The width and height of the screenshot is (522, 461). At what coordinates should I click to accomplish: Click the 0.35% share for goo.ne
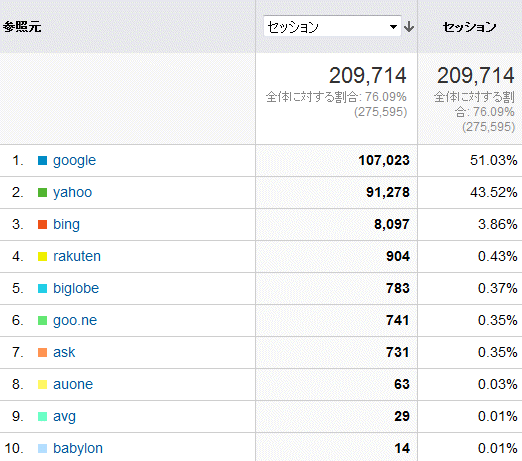498,321
